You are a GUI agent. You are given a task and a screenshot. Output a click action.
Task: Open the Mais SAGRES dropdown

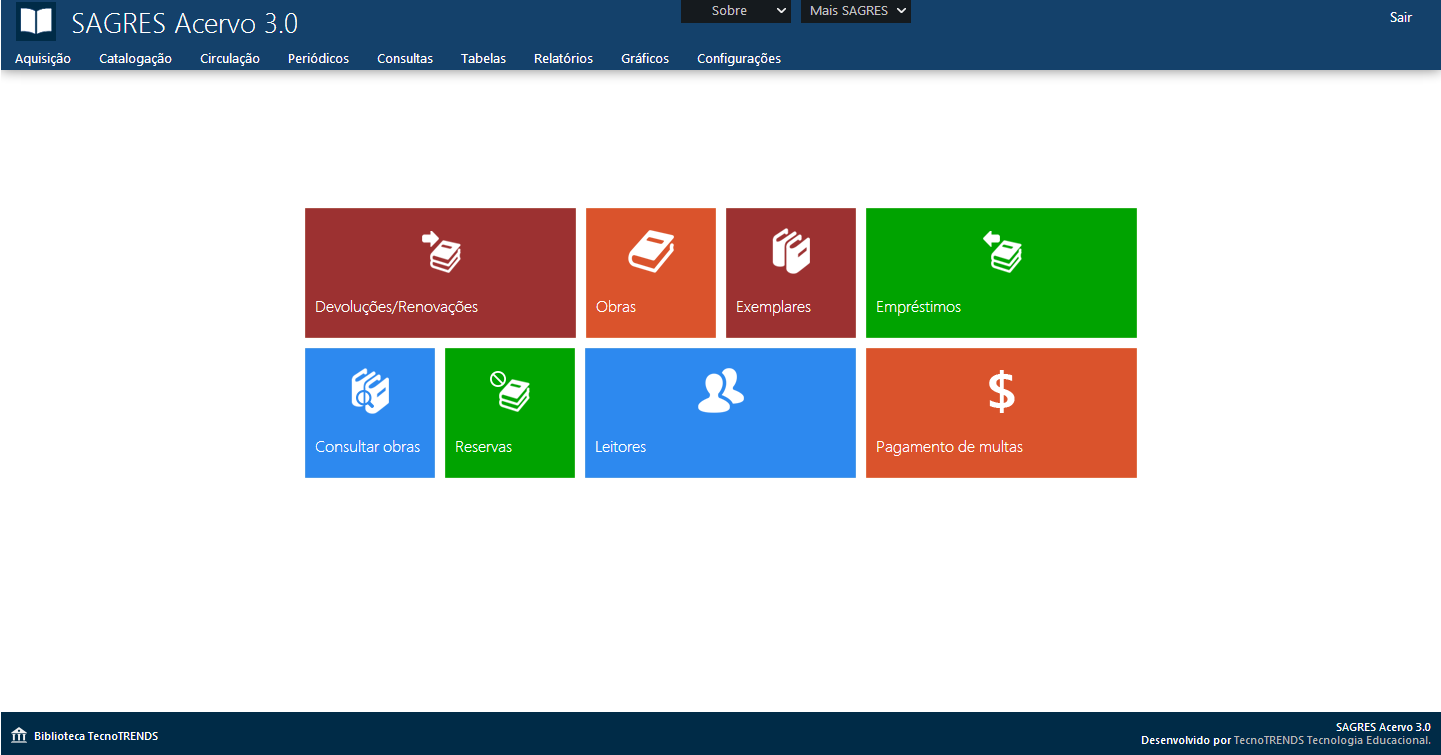pos(856,11)
